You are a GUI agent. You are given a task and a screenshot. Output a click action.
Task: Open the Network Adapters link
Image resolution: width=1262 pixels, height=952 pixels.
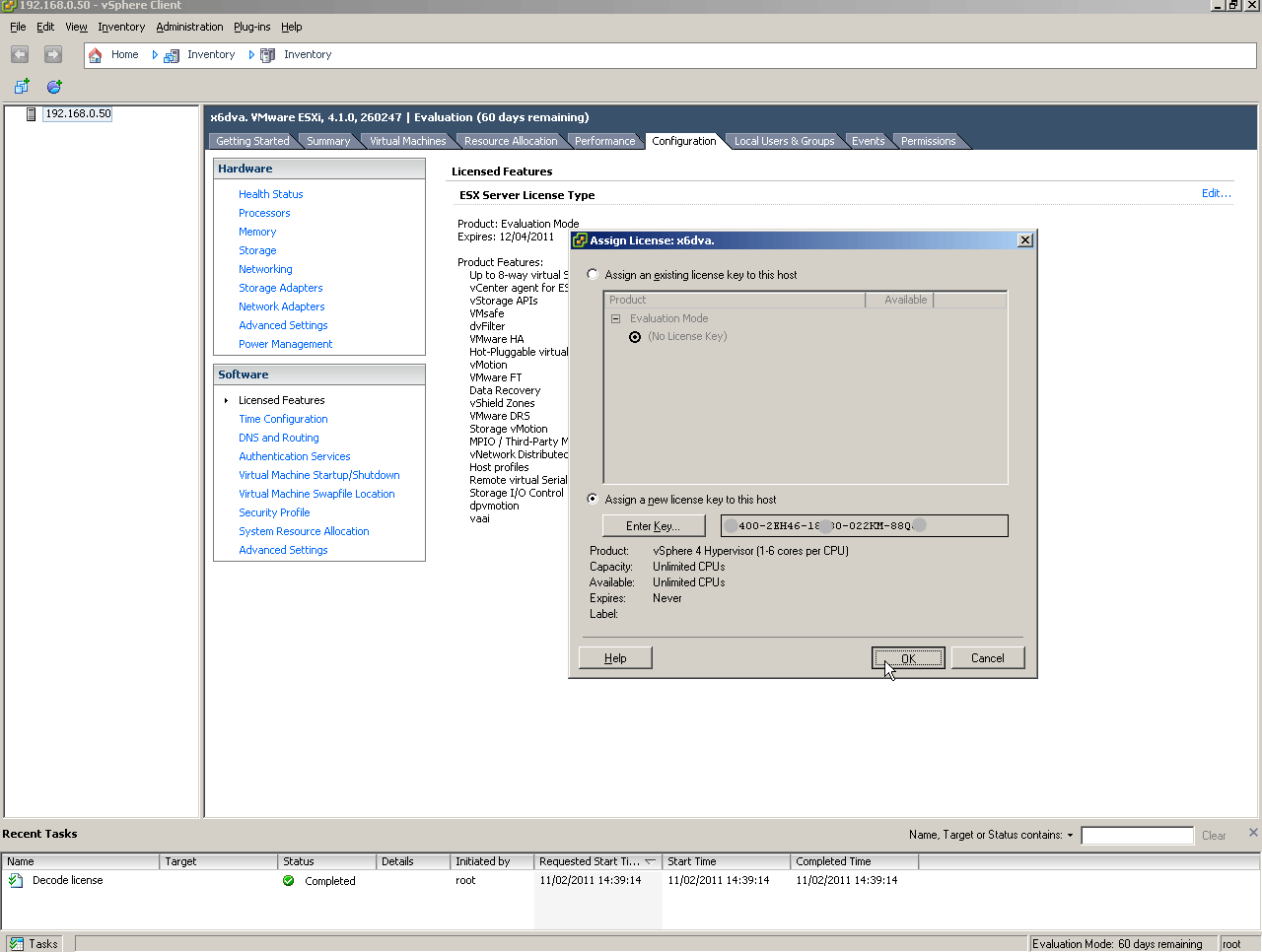tap(281, 306)
